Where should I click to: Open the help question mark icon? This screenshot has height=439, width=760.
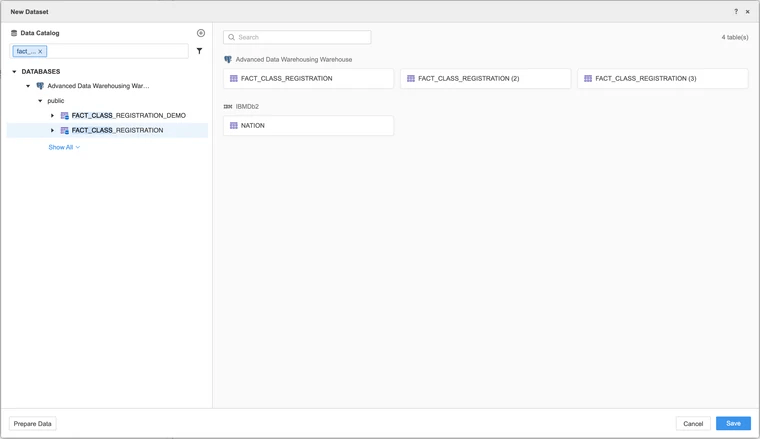736,12
